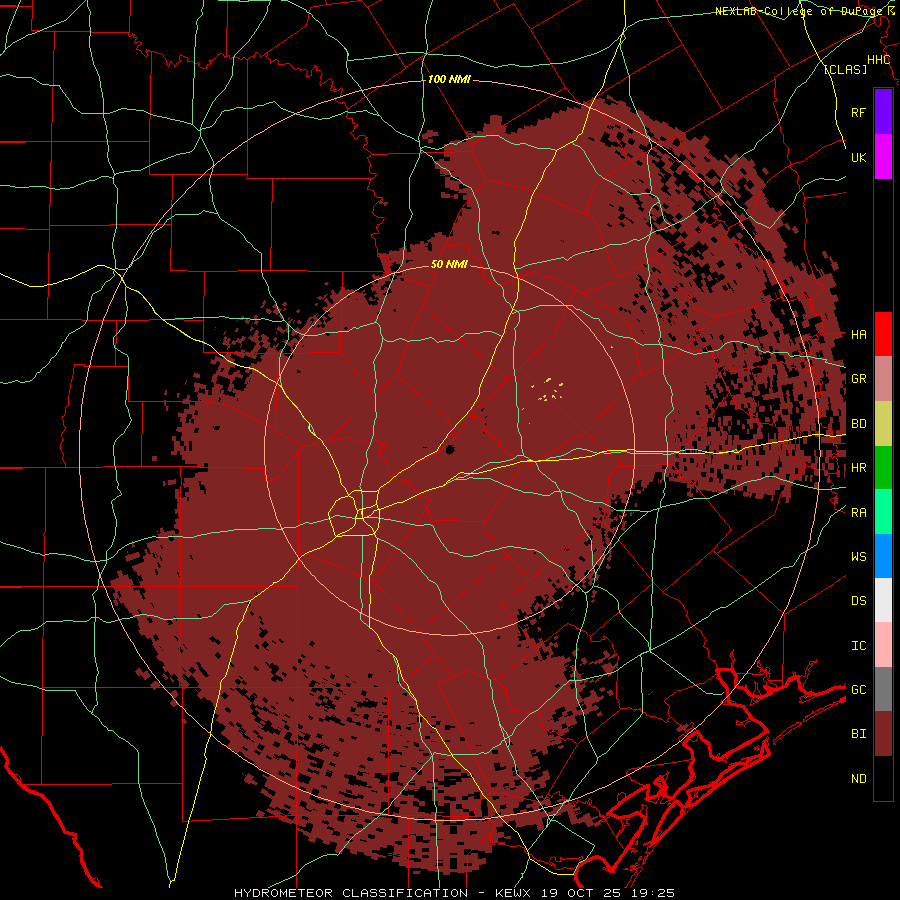Click the BD legend label
This screenshot has width=900, height=900.
click(x=858, y=424)
